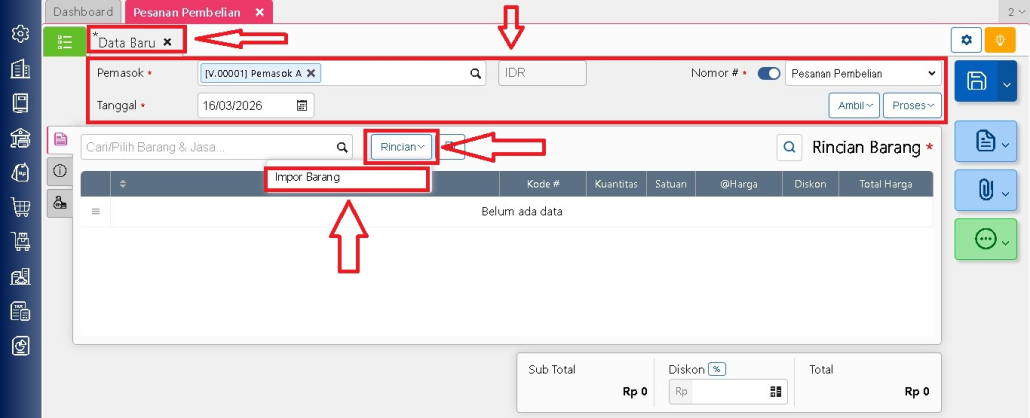
Task: Expand the Ambil dropdown
Action: point(853,105)
